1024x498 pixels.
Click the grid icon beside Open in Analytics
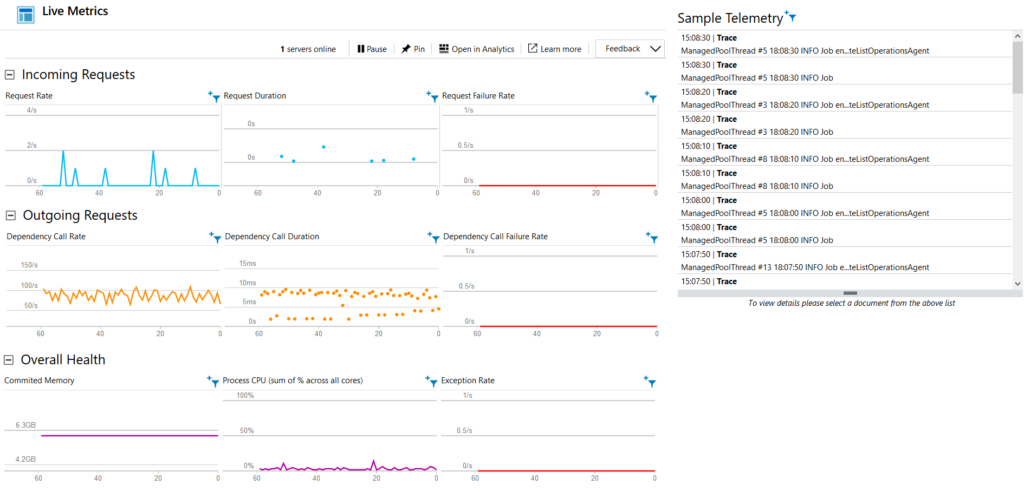[444, 49]
